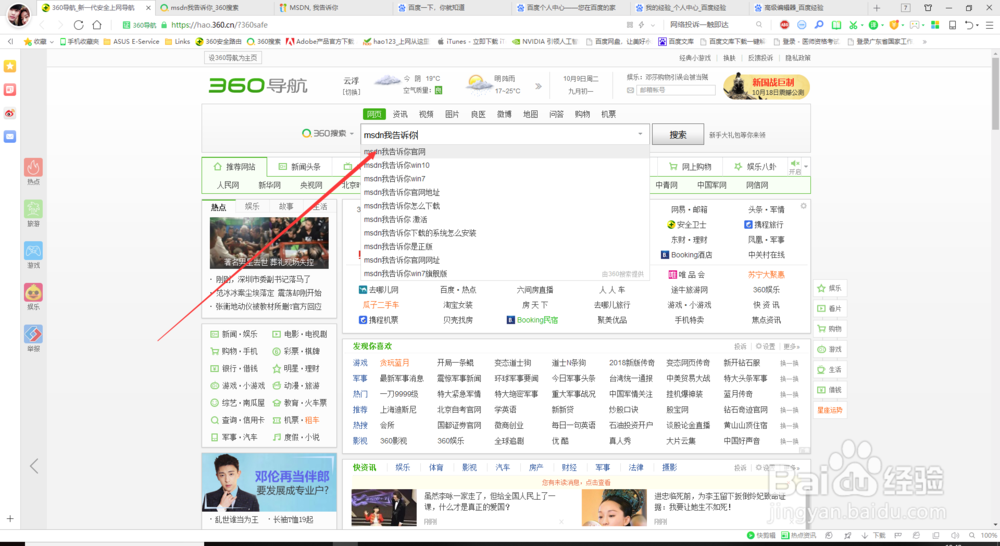Click inside the msdn我告诉你 search field
Viewport: 1000px width, 546px height.
(x=504, y=135)
